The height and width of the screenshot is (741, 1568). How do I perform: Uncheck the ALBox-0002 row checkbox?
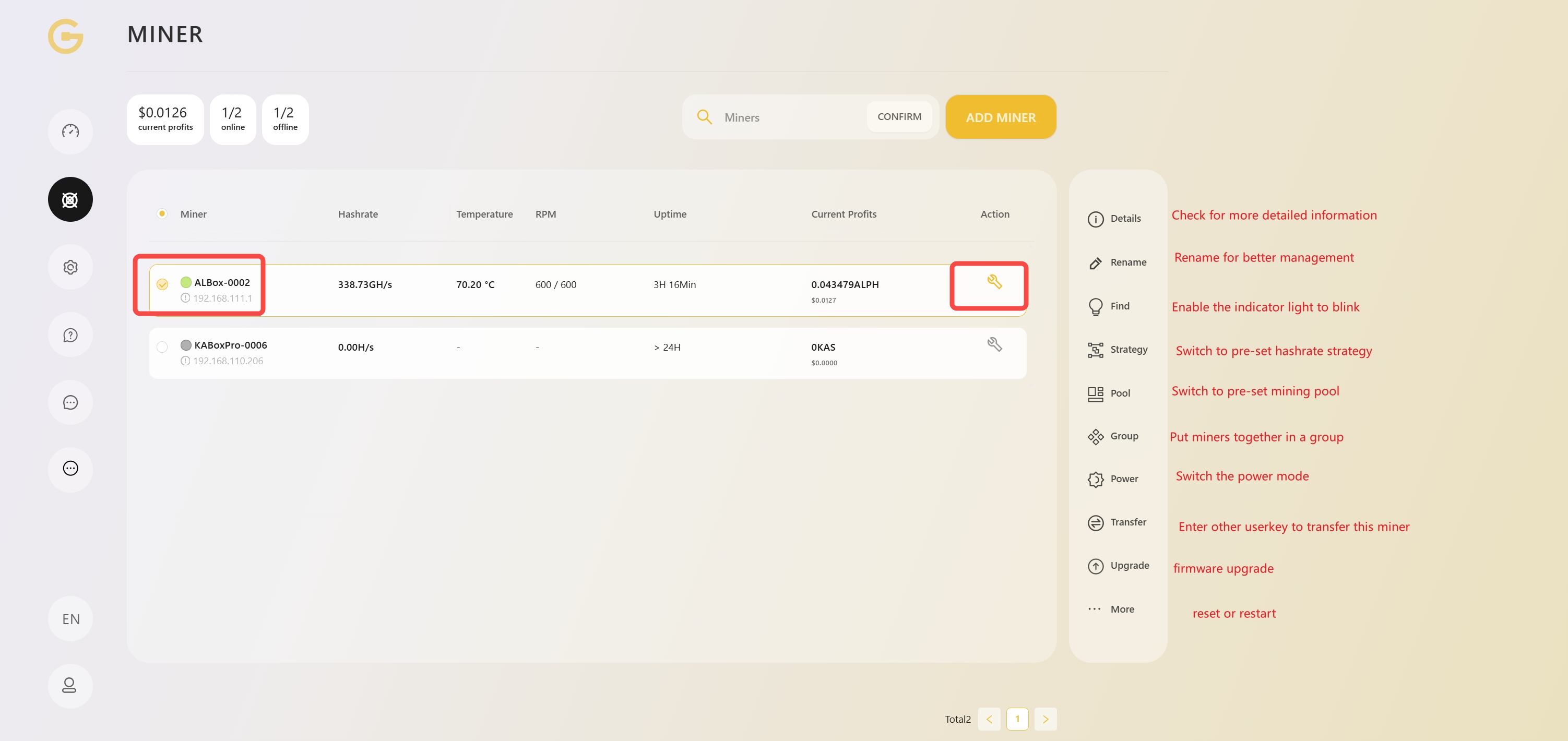click(162, 284)
